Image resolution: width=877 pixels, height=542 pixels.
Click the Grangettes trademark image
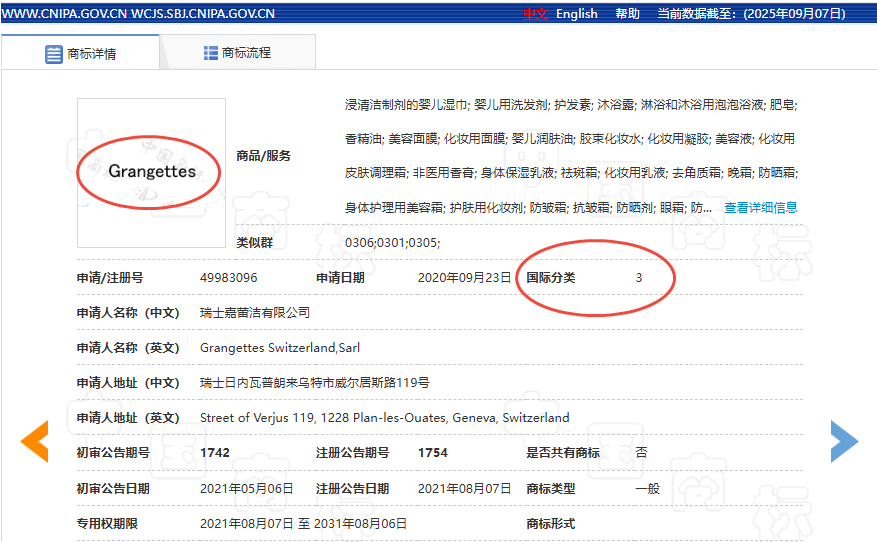click(x=152, y=173)
